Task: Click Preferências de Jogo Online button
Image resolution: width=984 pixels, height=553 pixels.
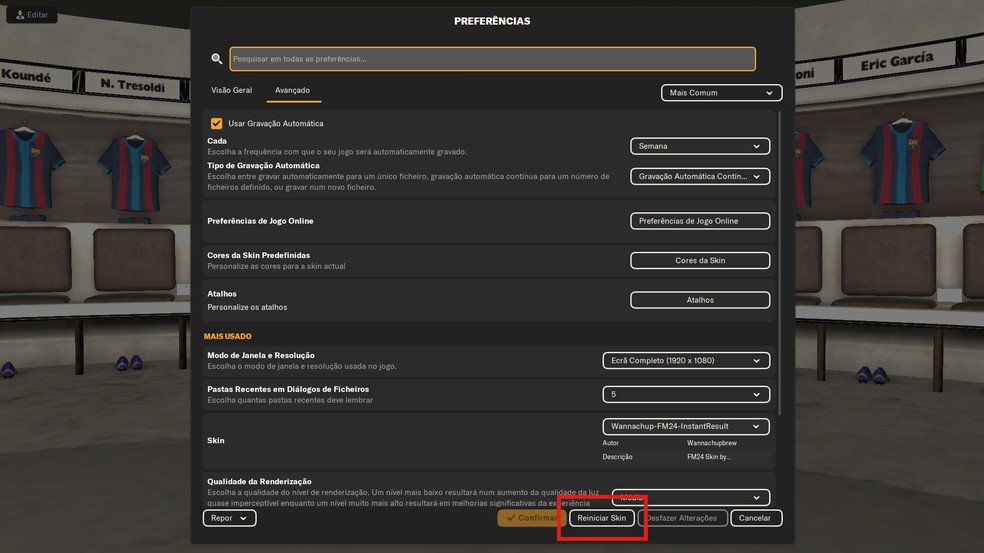Action: pos(700,221)
